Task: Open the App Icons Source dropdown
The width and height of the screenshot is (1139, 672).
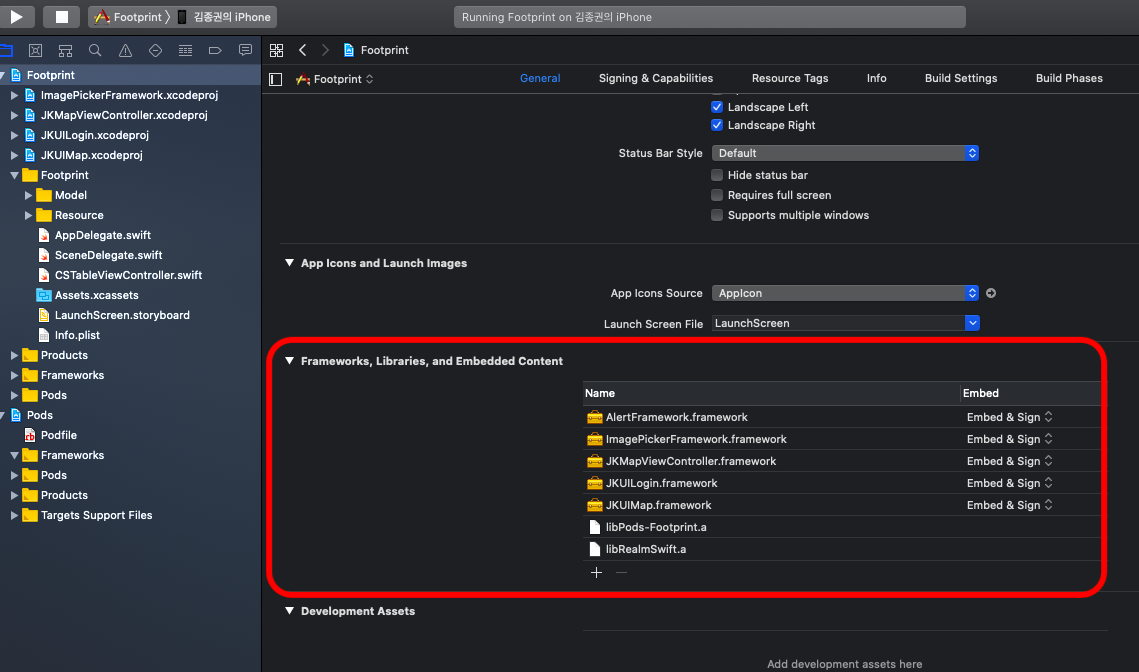Action: click(x=845, y=293)
